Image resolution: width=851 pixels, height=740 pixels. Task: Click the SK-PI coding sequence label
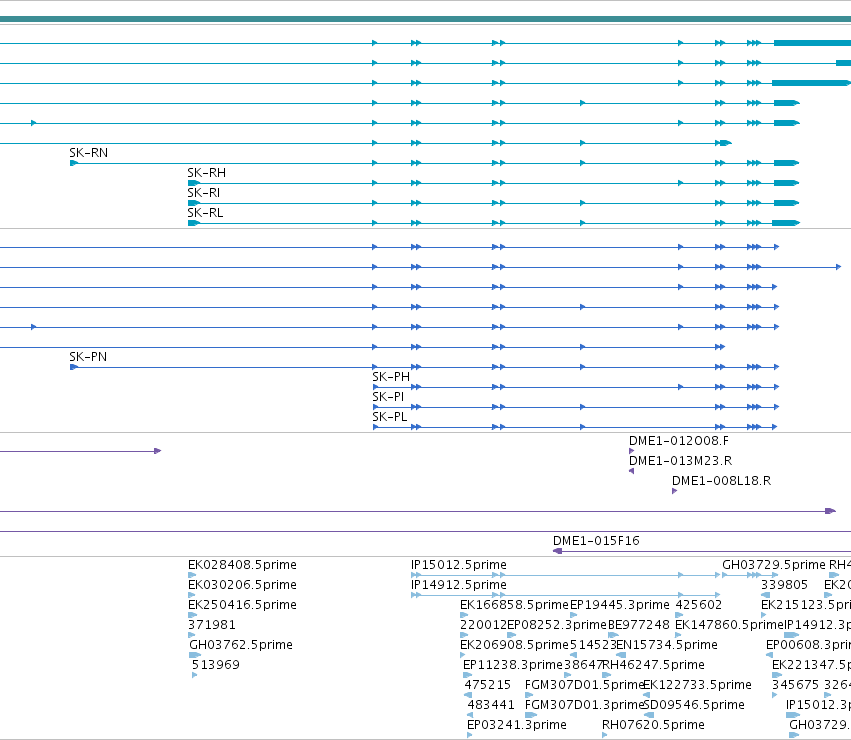point(388,397)
